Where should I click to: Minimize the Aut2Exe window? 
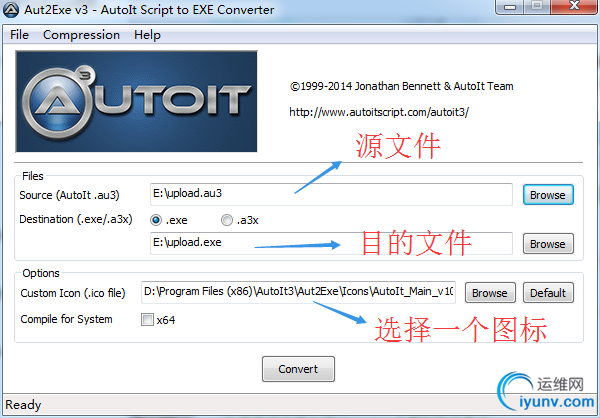click(x=509, y=7)
